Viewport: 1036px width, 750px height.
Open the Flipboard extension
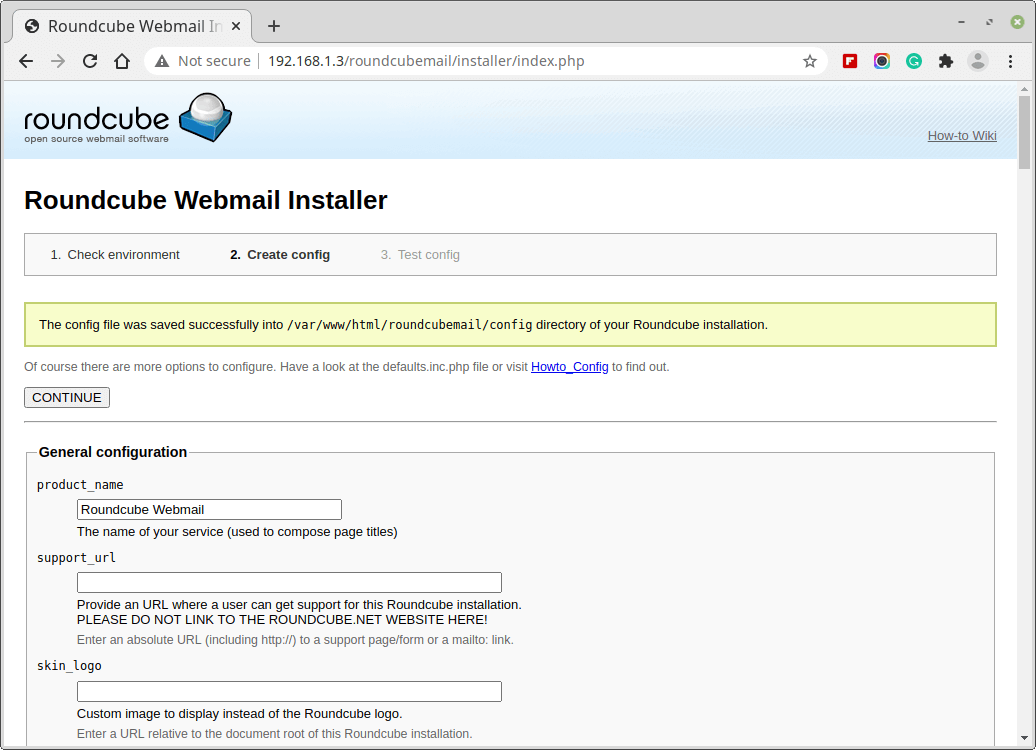click(850, 61)
